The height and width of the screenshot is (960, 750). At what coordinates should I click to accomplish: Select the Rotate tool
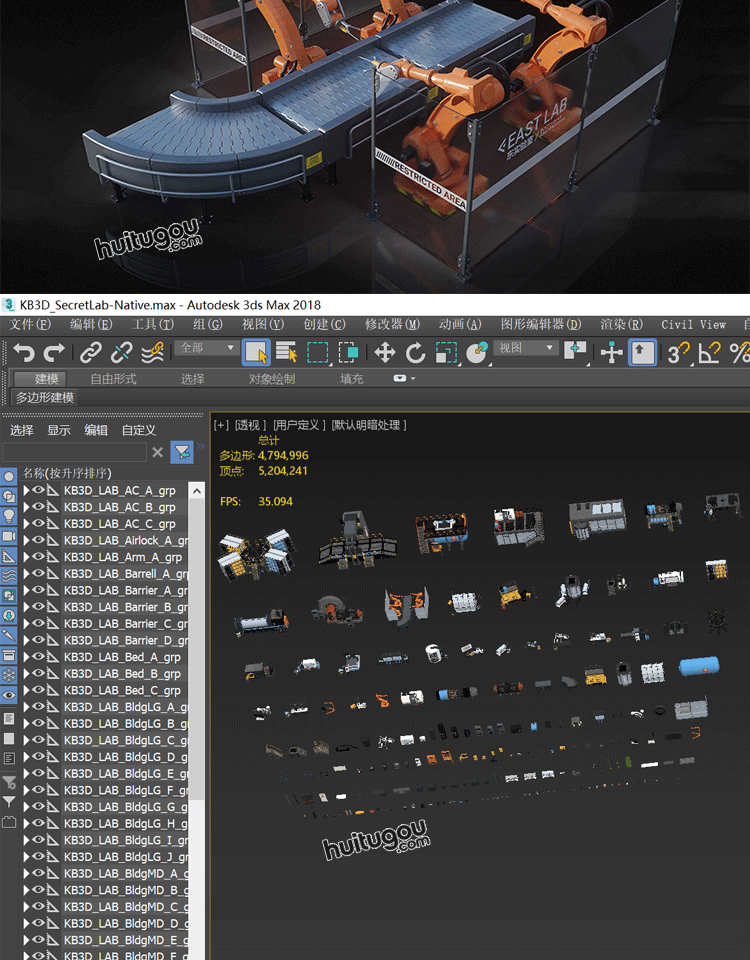[x=415, y=352]
